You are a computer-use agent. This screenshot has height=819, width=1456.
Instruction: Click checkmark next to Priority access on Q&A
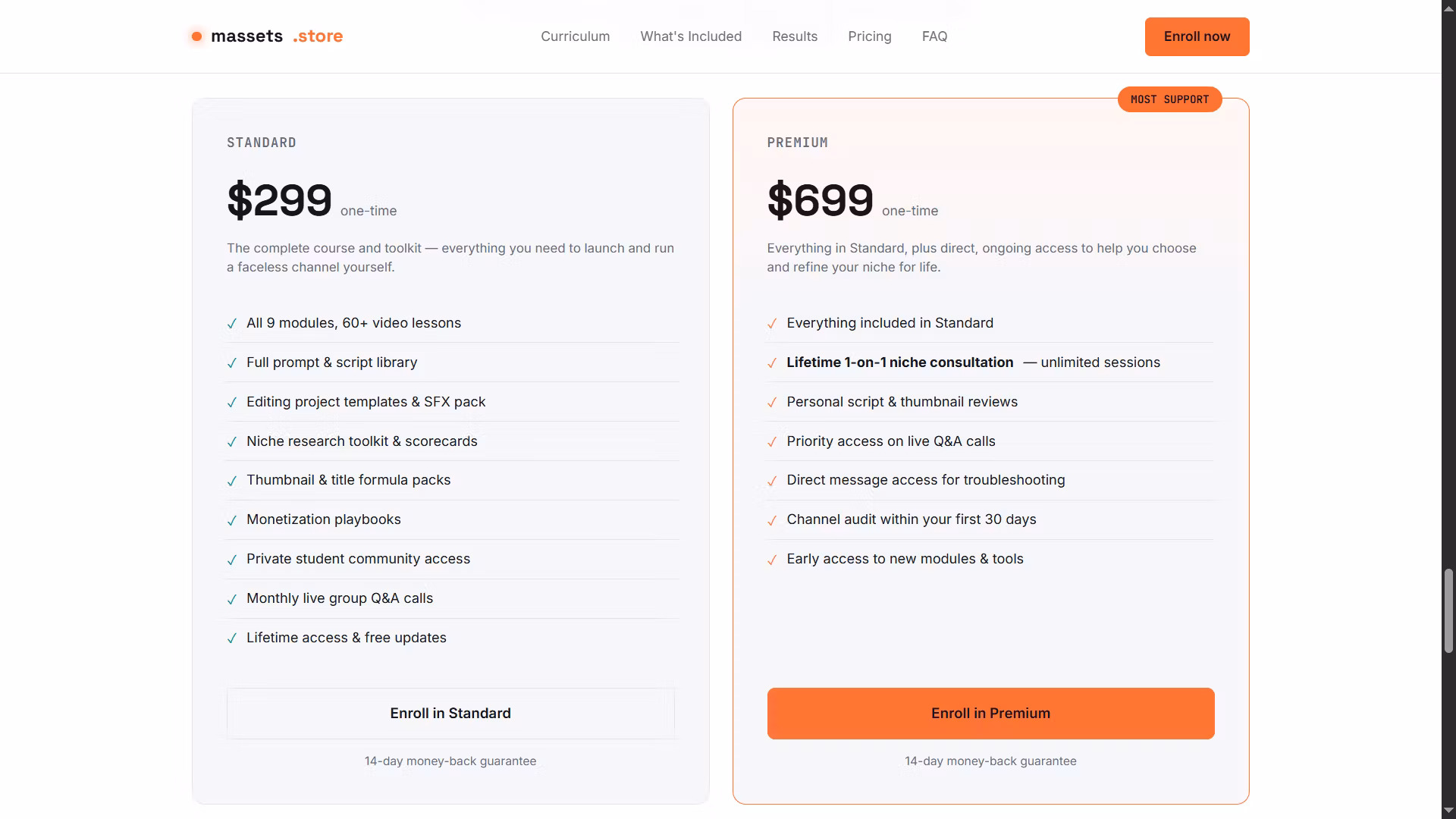click(x=772, y=442)
